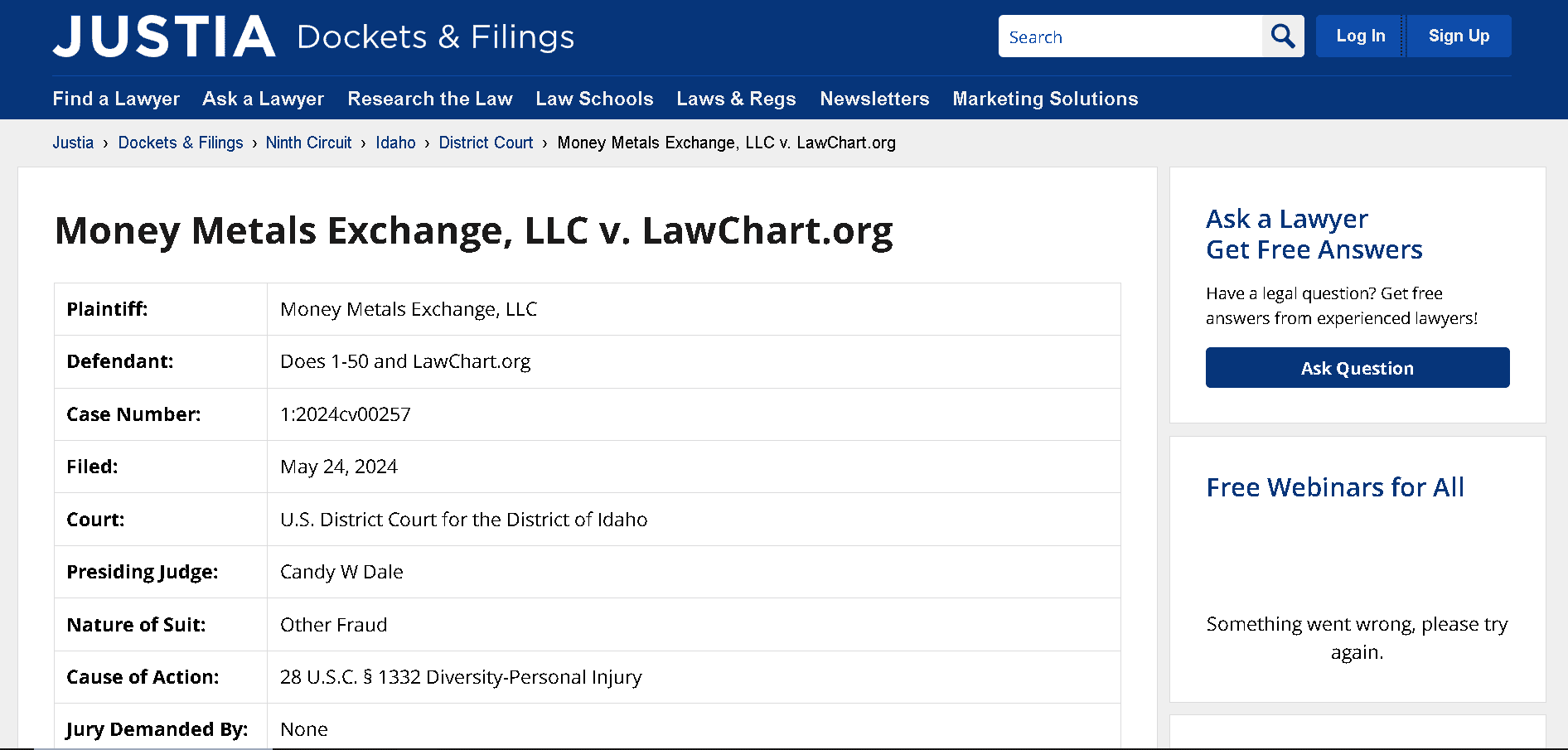Go to Justia breadcrumb link
Image resolution: width=1568 pixels, height=750 pixels.
coord(73,143)
